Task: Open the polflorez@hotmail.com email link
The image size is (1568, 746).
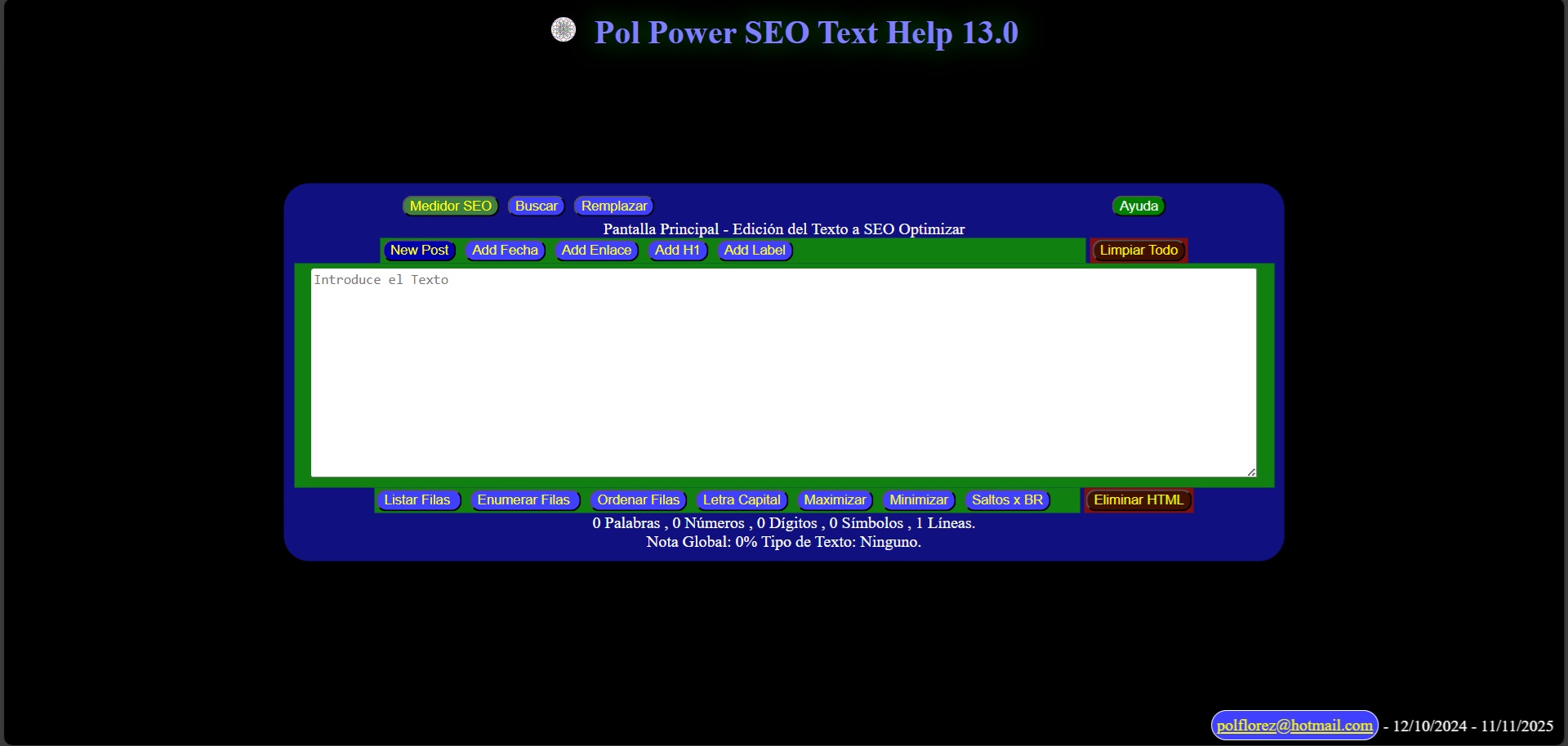Action: pos(1294,725)
